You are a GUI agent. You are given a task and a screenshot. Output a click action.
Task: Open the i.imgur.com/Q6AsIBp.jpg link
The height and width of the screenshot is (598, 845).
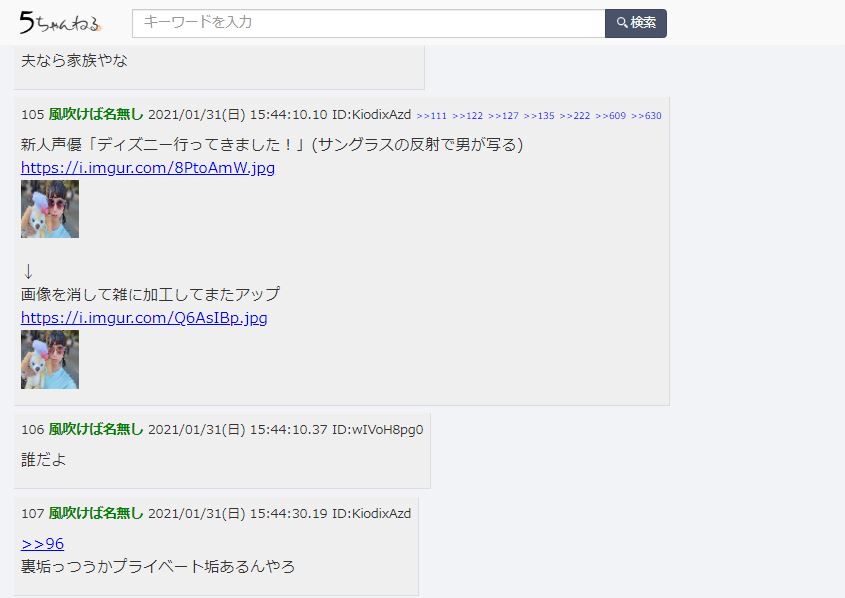pyautogui.click(x=144, y=317)
